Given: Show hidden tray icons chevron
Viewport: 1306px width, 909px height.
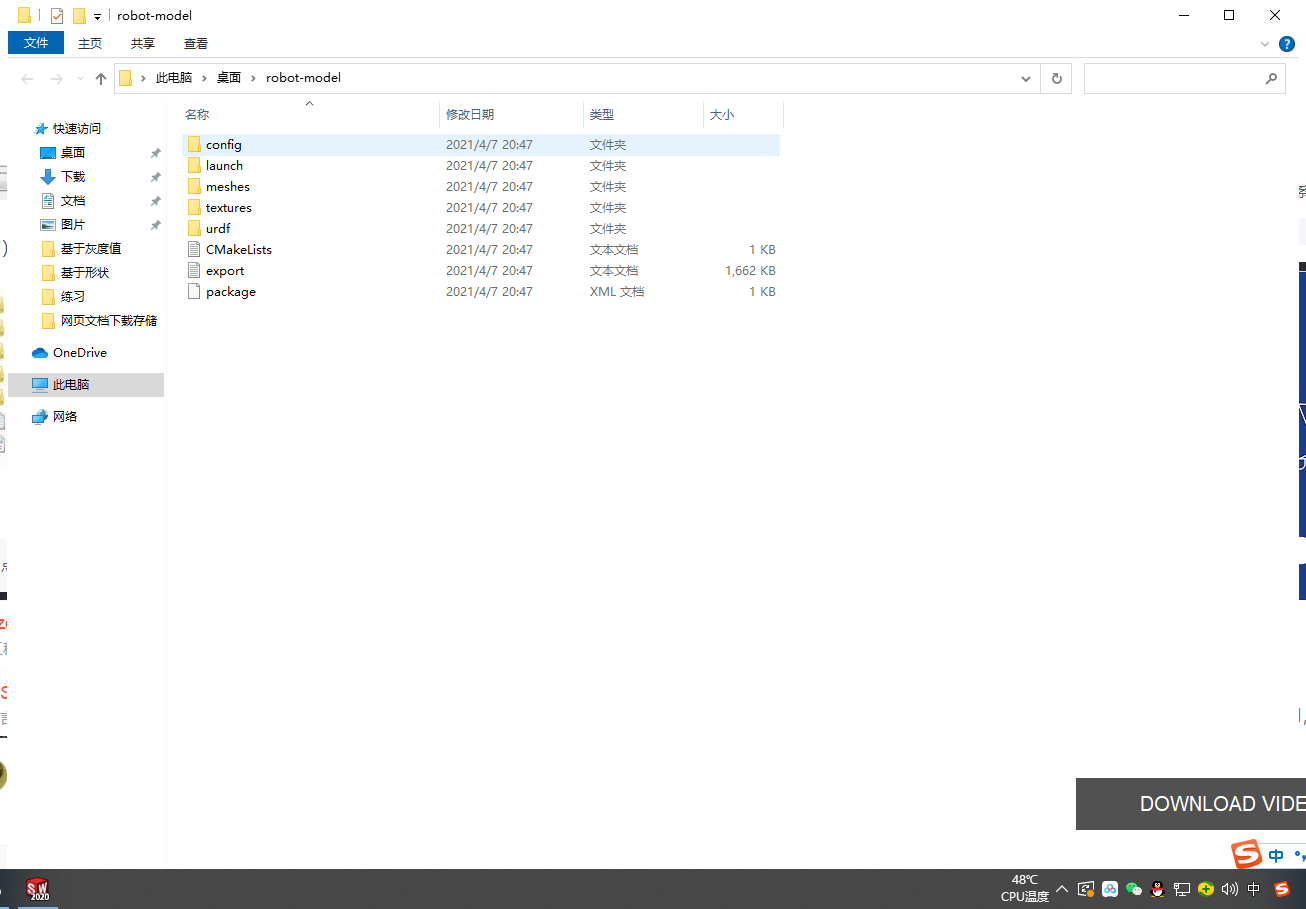Looking at the screenshot, I should (1062, 889).
